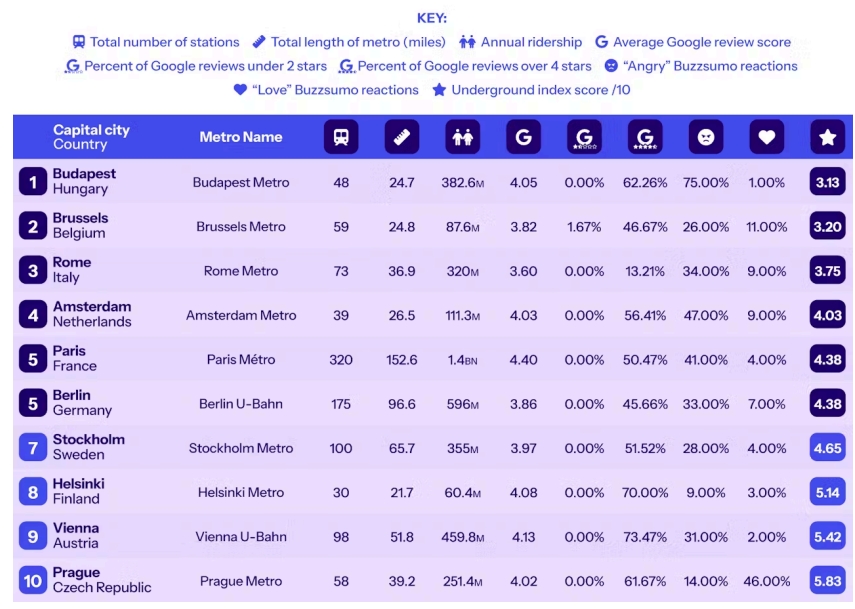Screen dimensions: 855x609
Task: Click the star index icon in the table header
Action: 827,137
